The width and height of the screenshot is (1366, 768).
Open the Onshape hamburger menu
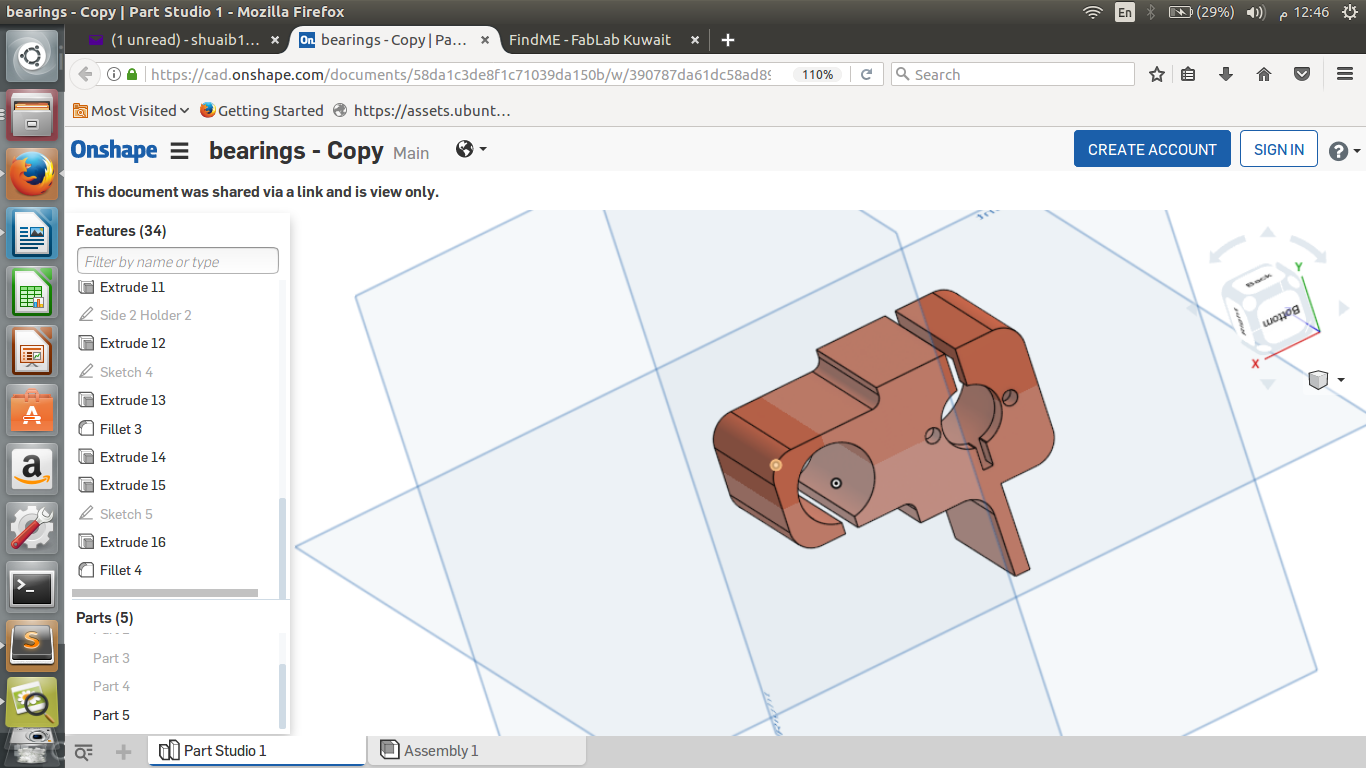click(x=179, y=151)
